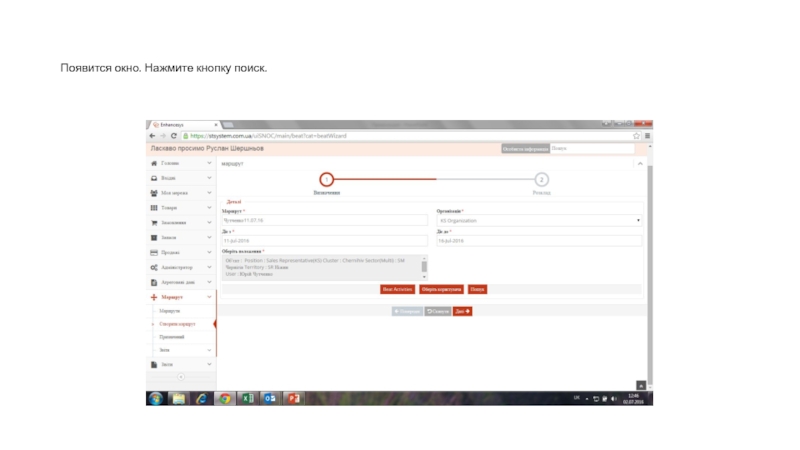The image size is (800, 450).
Task: Reload the page with the refresh icon
Action: pos(173,136)
